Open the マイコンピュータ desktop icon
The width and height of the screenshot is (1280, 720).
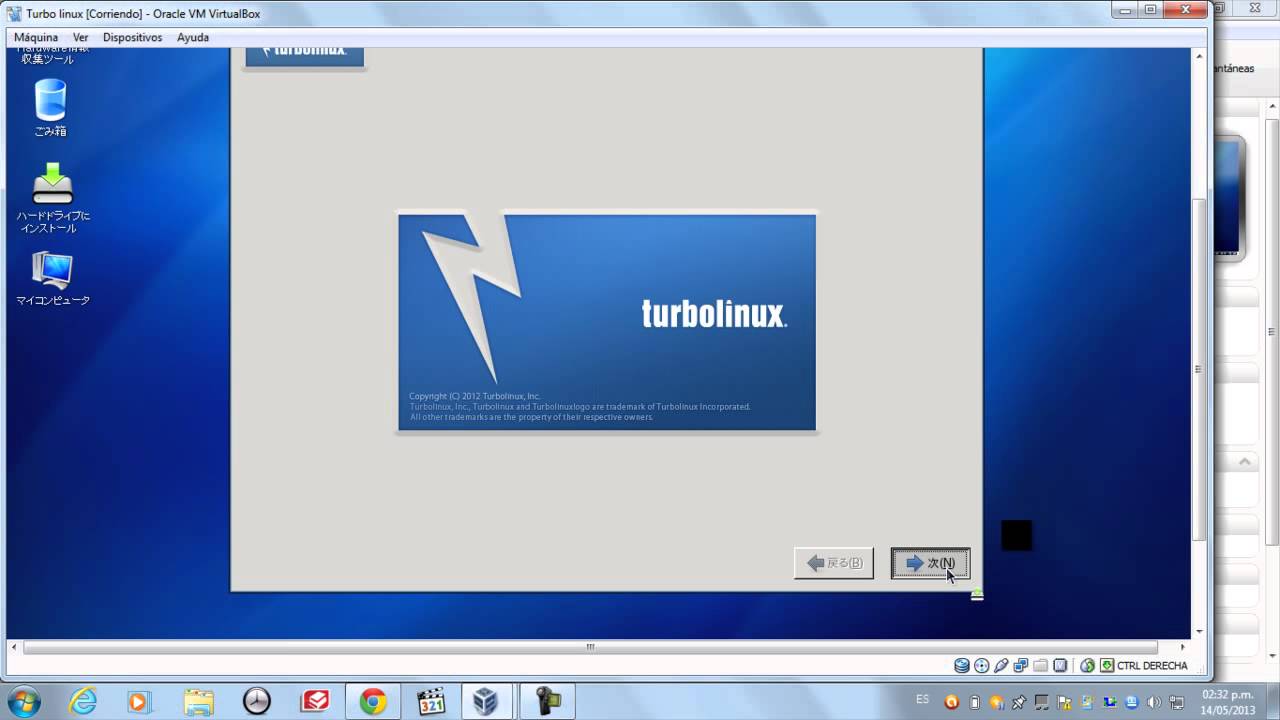tap(53, 278)
